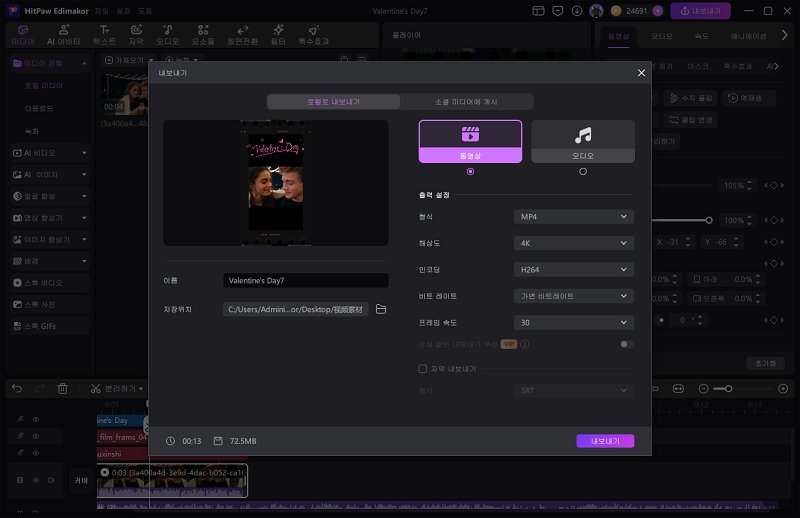The image size is (800, 518).
Task: Click the info icon beside the VIP badge
Action: click(x=525, y=344)
